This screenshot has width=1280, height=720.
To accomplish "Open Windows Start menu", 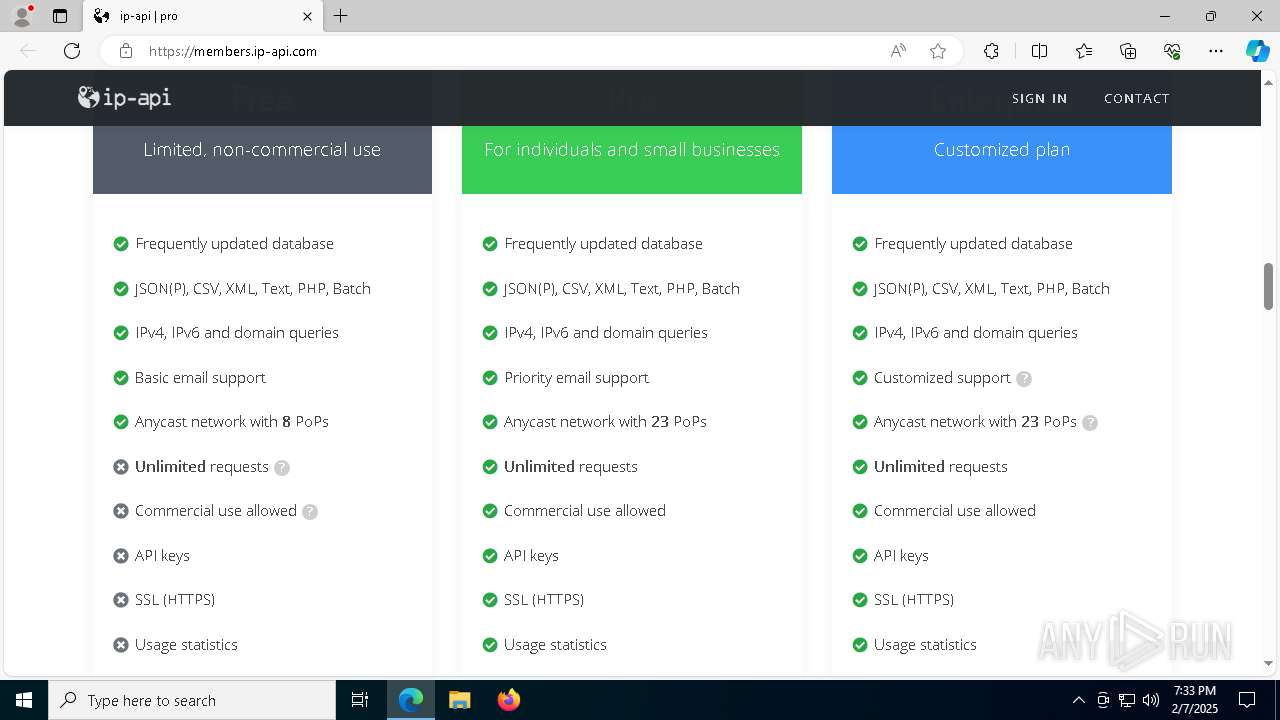I will [24, 700].
